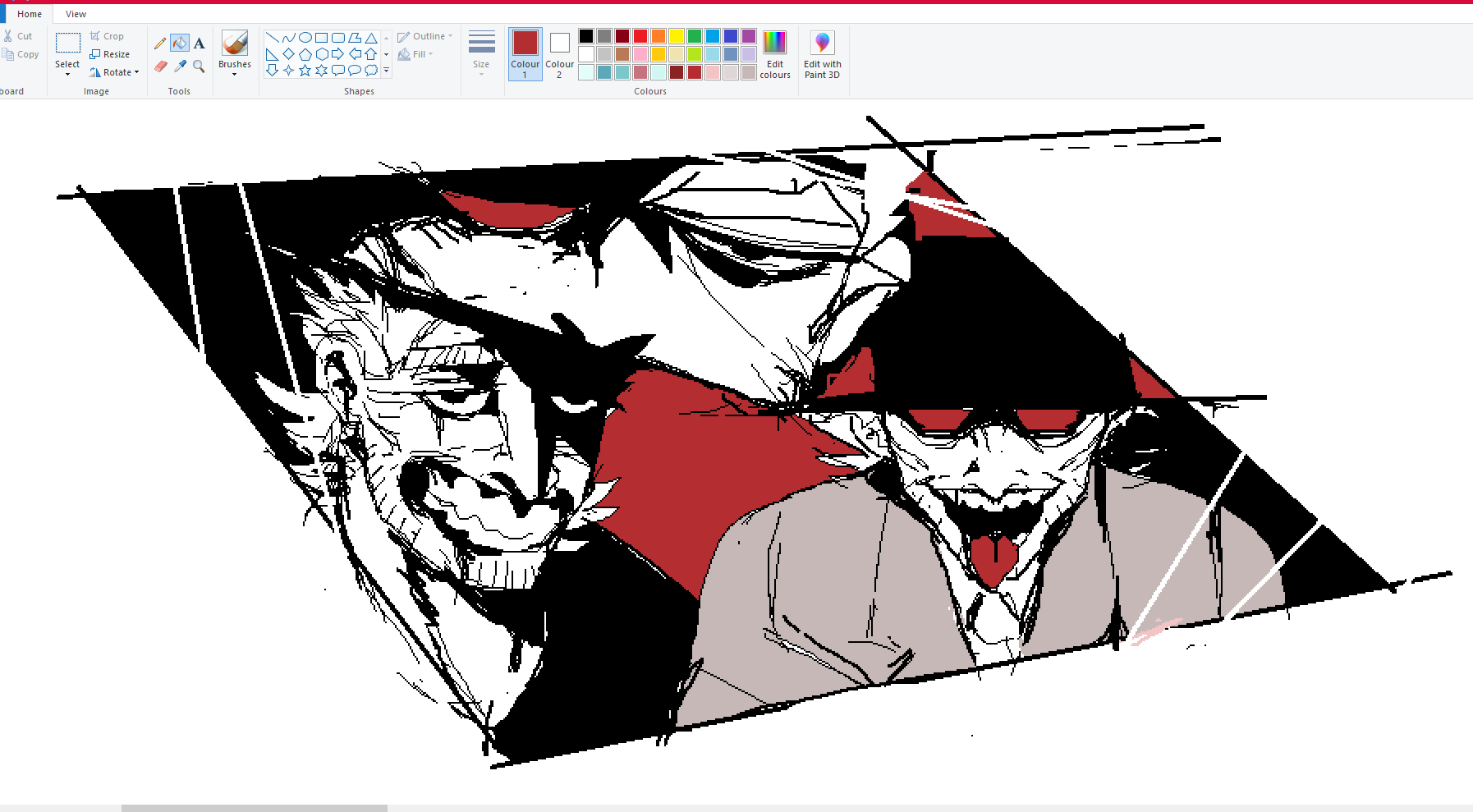The height and width of the screenshot is (812, 1473).
Task: Select the Fill with colour bucket tool
Action: coord(180,43)
